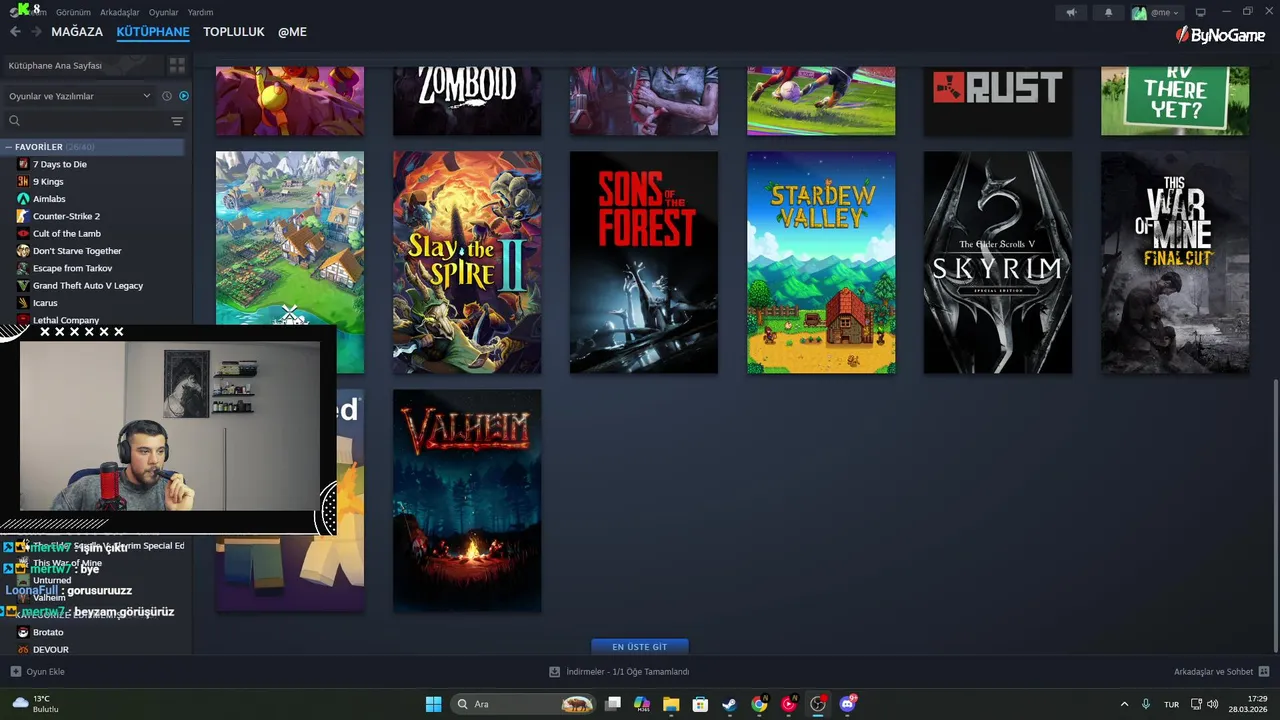1280x720 pixels.
Task: Click the Aimlabs game icon
Action: (x=23, y=199)
